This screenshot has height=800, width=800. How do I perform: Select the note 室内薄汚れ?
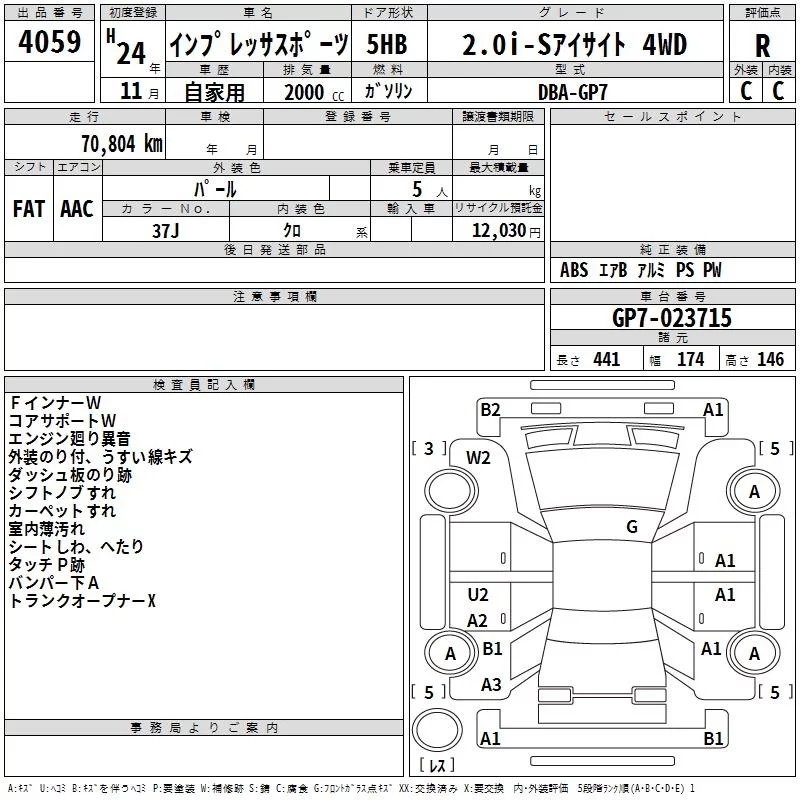coord(47,529)
